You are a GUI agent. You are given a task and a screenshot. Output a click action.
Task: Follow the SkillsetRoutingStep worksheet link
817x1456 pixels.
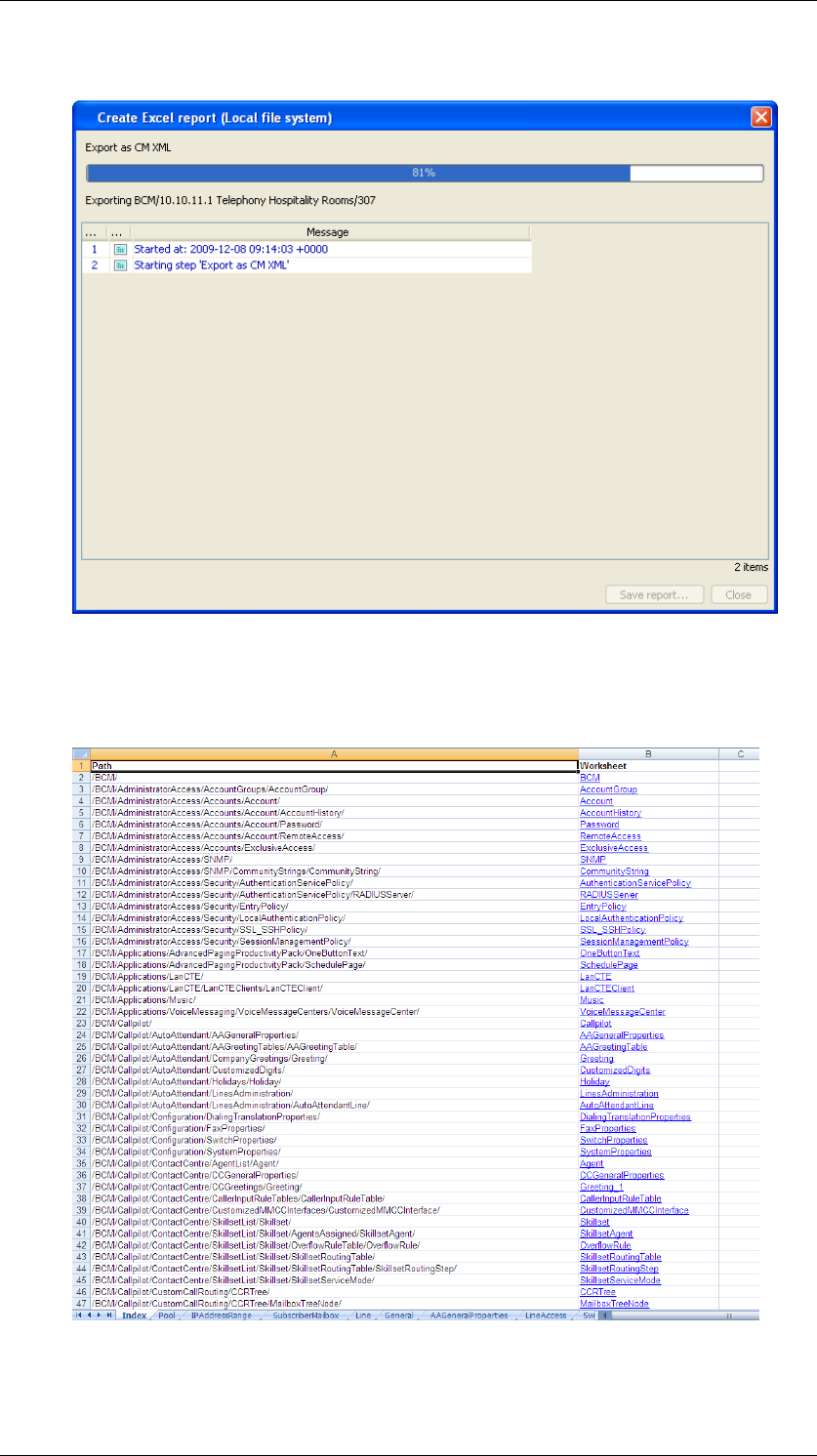click(x=619, y=1269)
